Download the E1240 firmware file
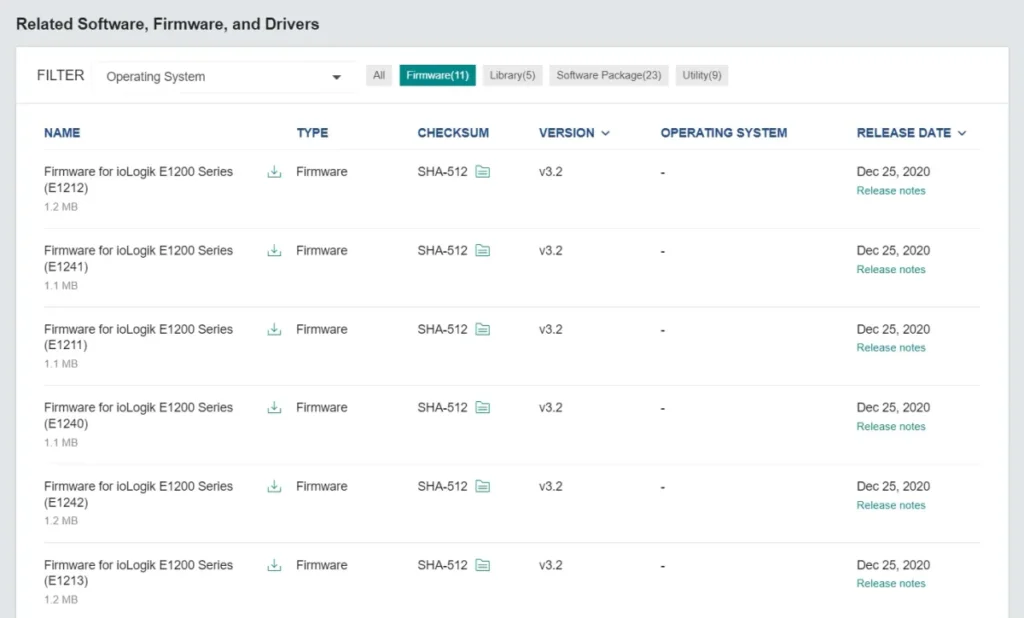The height and width of the screenshot is (618, 1024). 274,408
